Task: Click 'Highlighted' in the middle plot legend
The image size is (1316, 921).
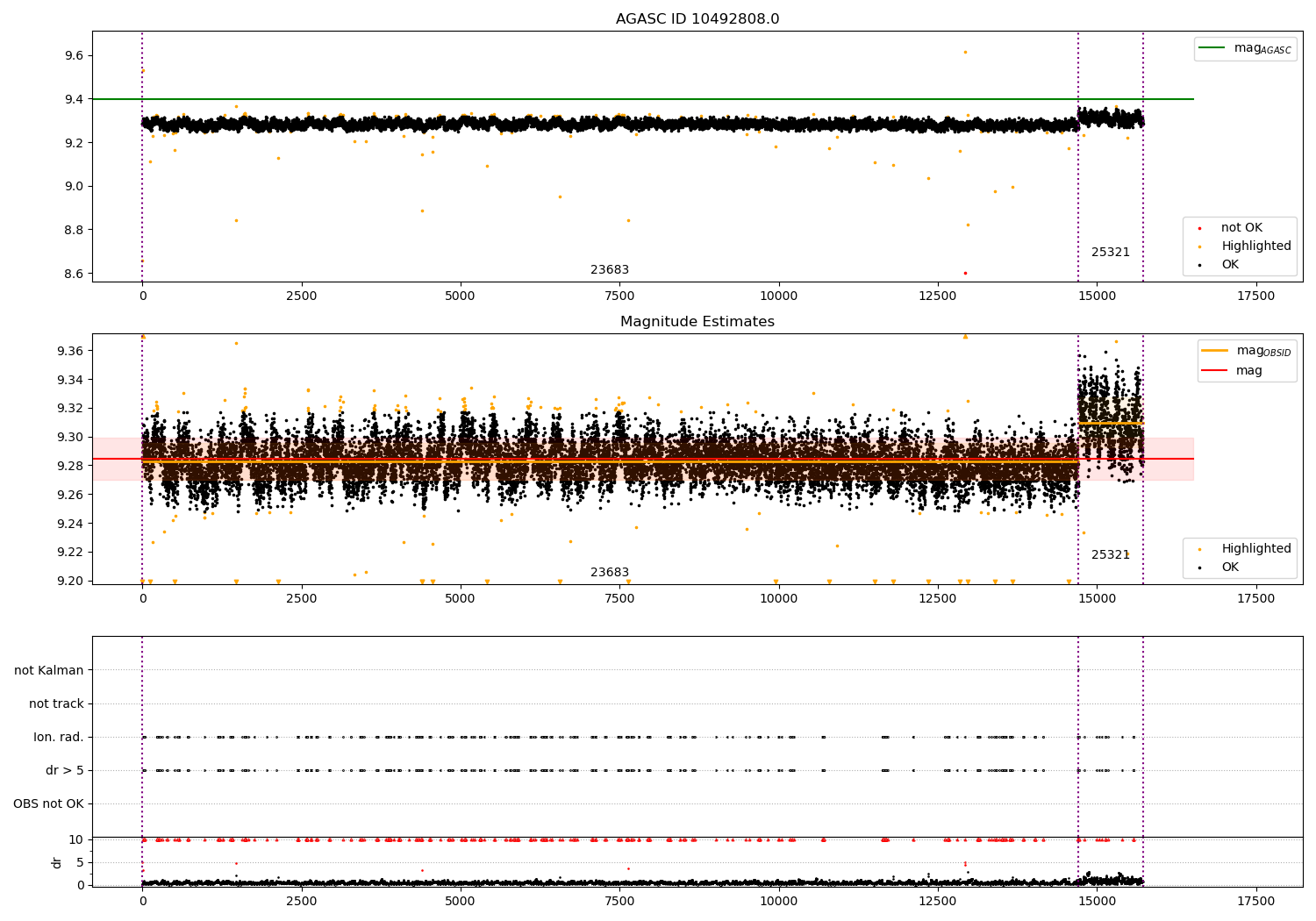Action: [x=1256, y=549]
